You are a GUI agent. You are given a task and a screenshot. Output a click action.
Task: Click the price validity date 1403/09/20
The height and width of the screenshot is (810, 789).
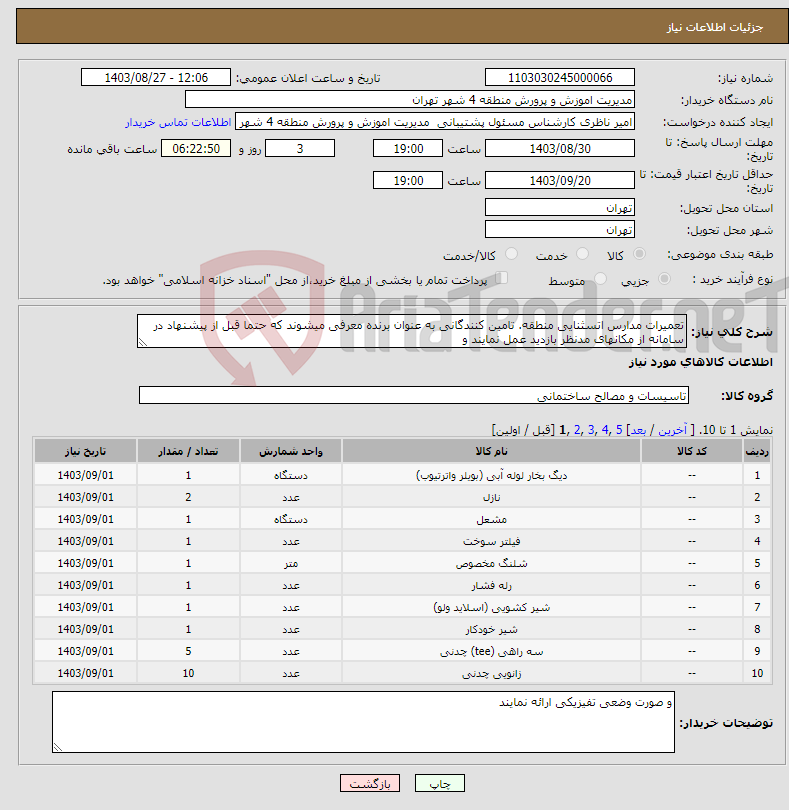click(x=560, y=181)
